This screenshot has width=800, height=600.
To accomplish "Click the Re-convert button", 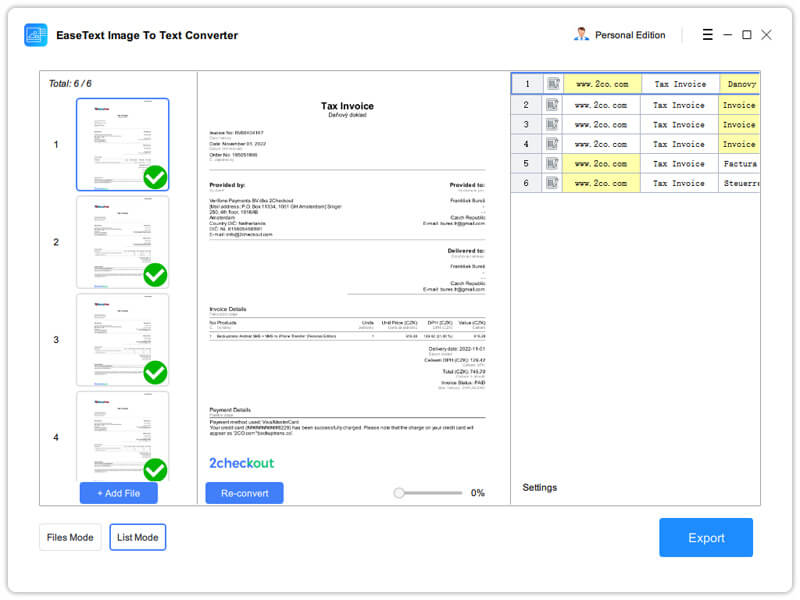I will 244,493.
